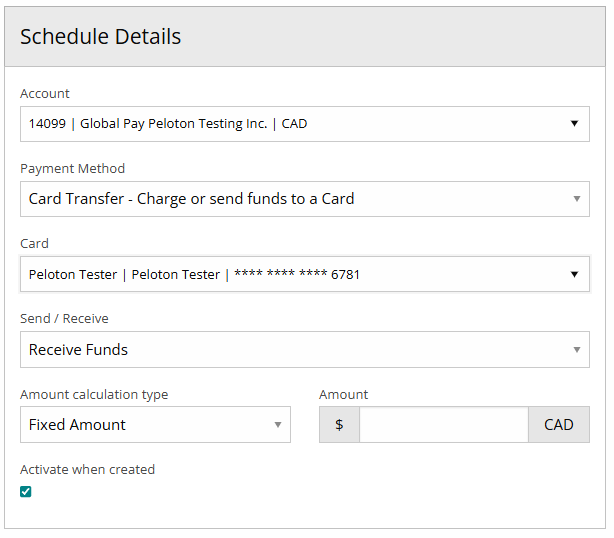Click the Card dropdown arrow
This screenshot has height=538, width=614.
pos(574,274)
